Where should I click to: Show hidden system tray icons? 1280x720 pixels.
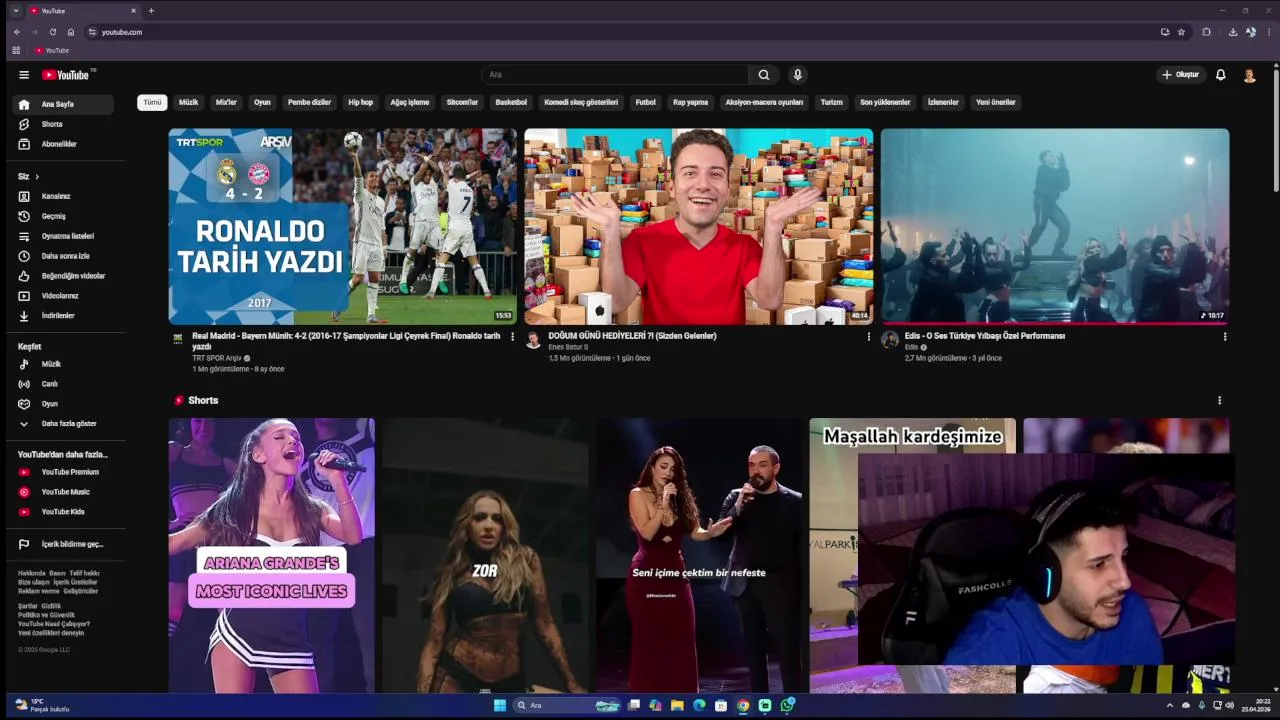(1170, 705)
